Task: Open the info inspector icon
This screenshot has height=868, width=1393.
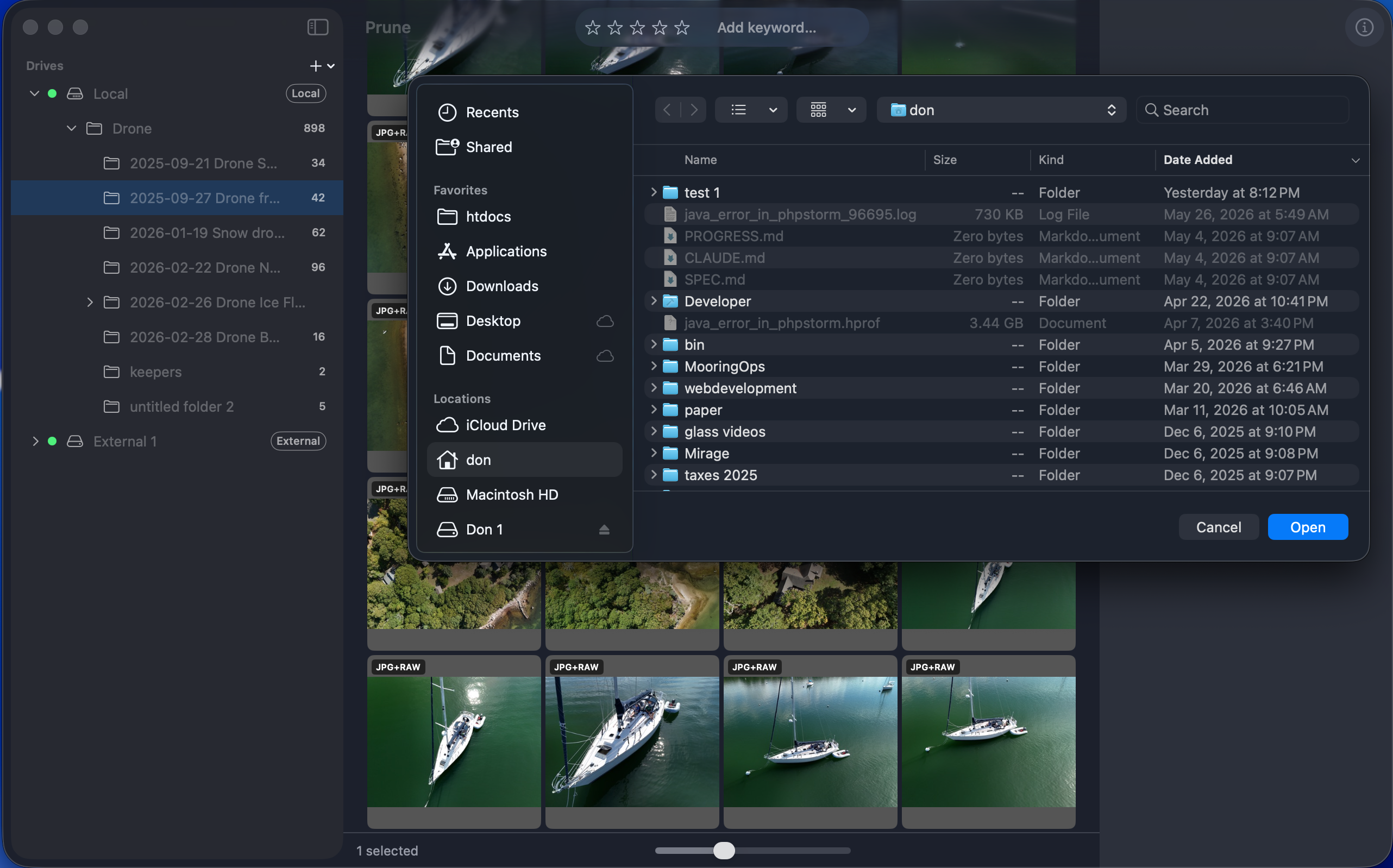Action: (1364, 27)
